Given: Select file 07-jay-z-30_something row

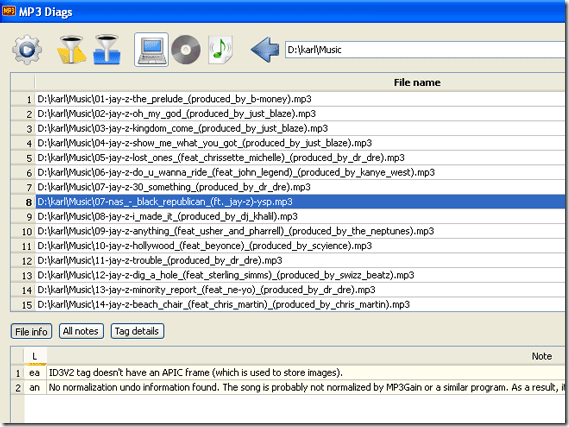Looking at the screenshot, I should (x=300, y=187).
